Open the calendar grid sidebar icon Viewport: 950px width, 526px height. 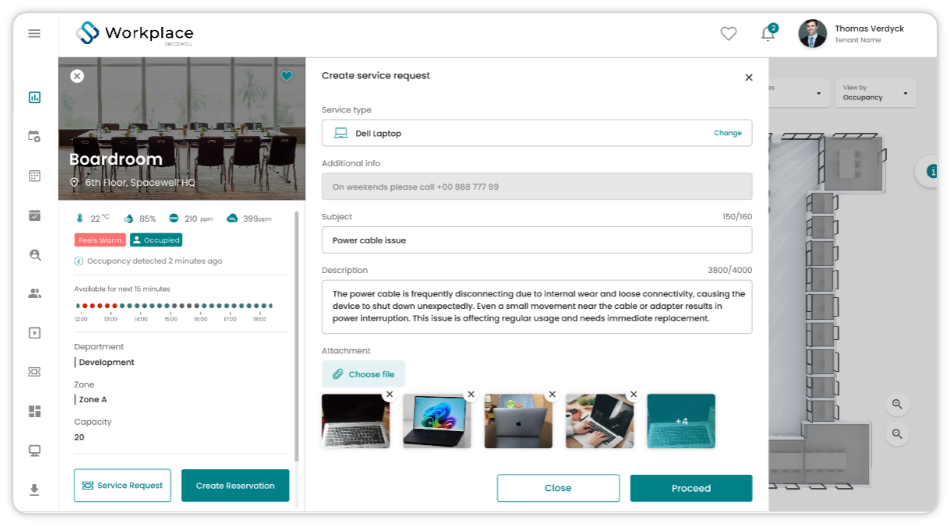tap(35, 176)
